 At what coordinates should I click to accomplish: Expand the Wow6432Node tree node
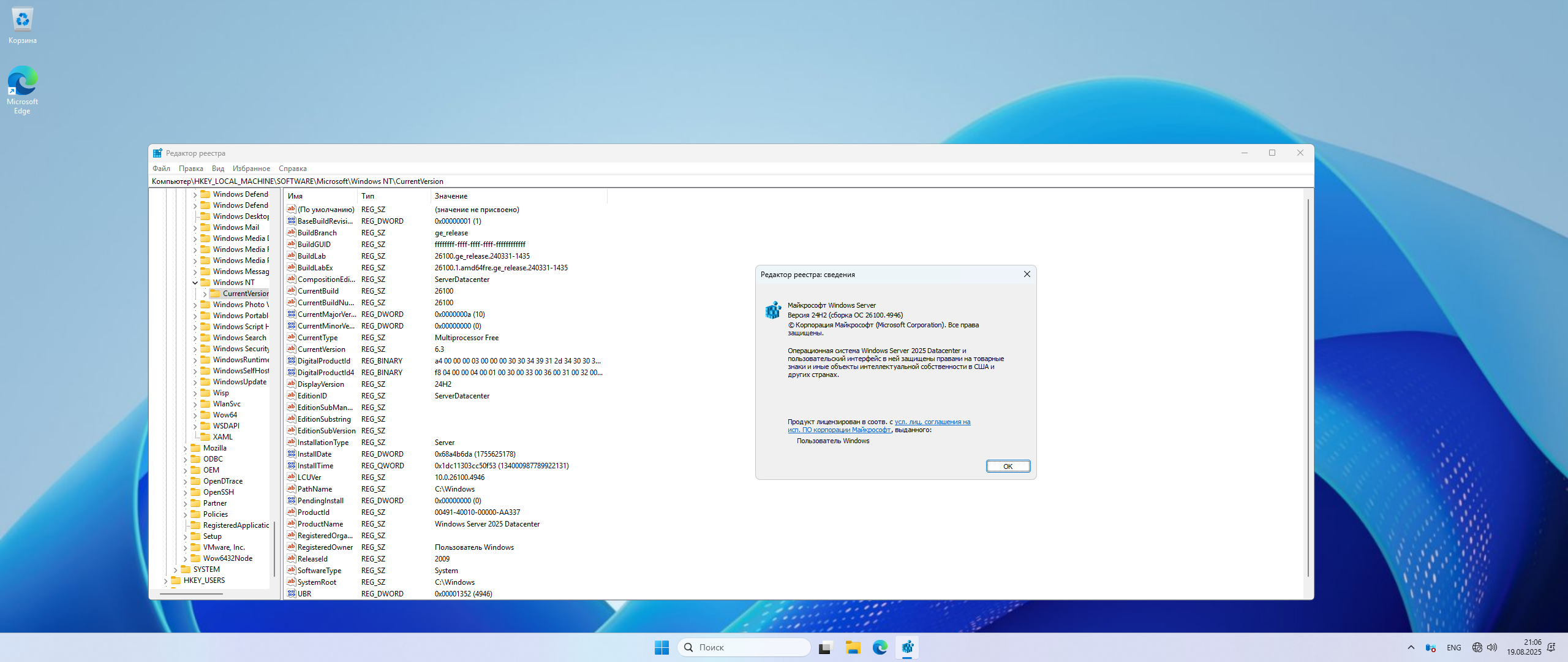(186, 558)
